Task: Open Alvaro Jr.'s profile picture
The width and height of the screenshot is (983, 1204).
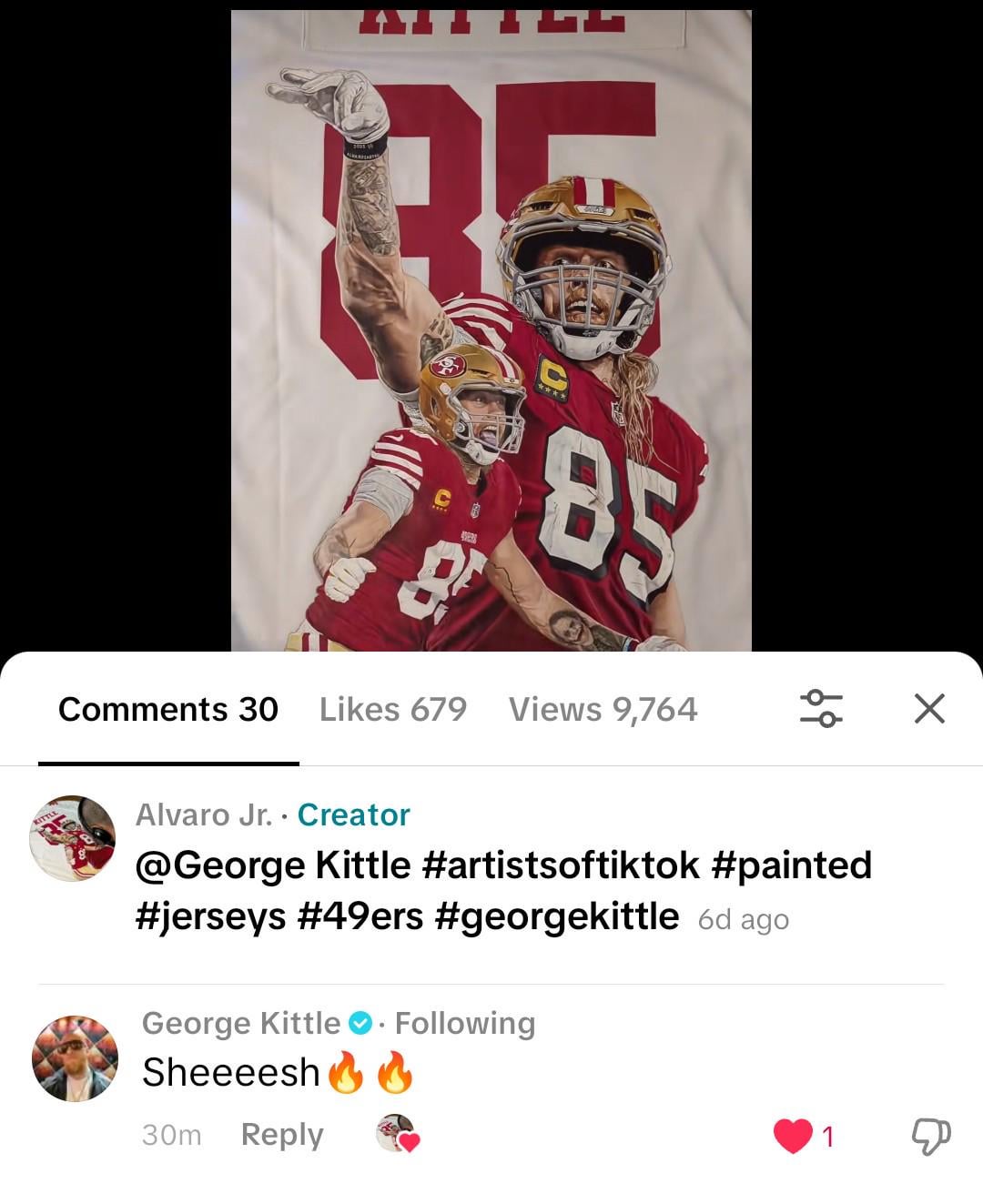Action: [73, 838]
